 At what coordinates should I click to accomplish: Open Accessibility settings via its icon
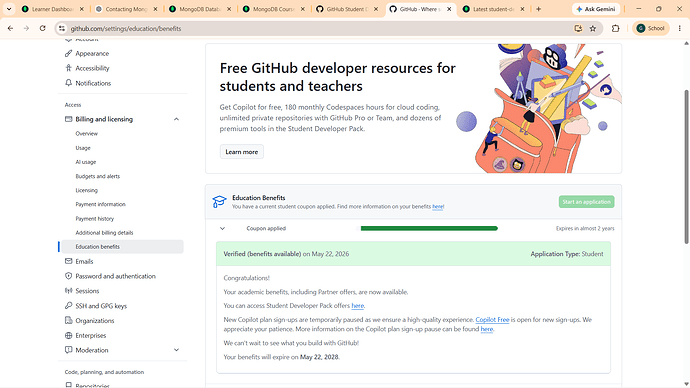point(68,68)
